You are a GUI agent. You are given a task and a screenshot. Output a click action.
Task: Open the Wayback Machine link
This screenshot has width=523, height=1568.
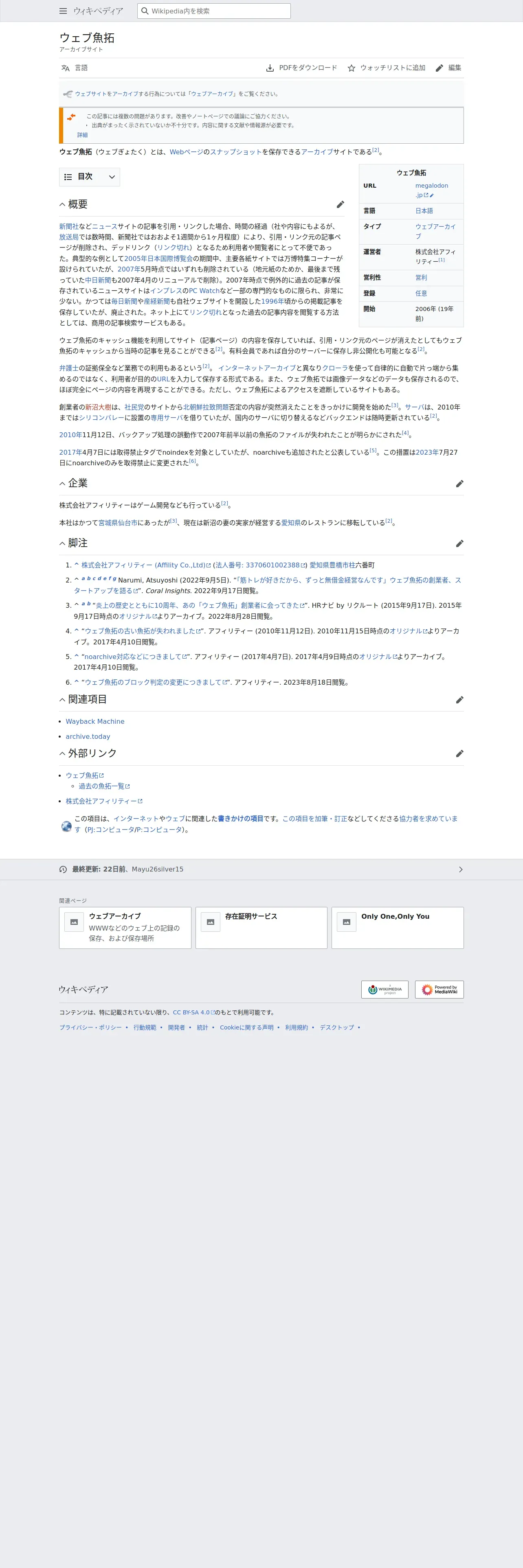coord(95,721)
